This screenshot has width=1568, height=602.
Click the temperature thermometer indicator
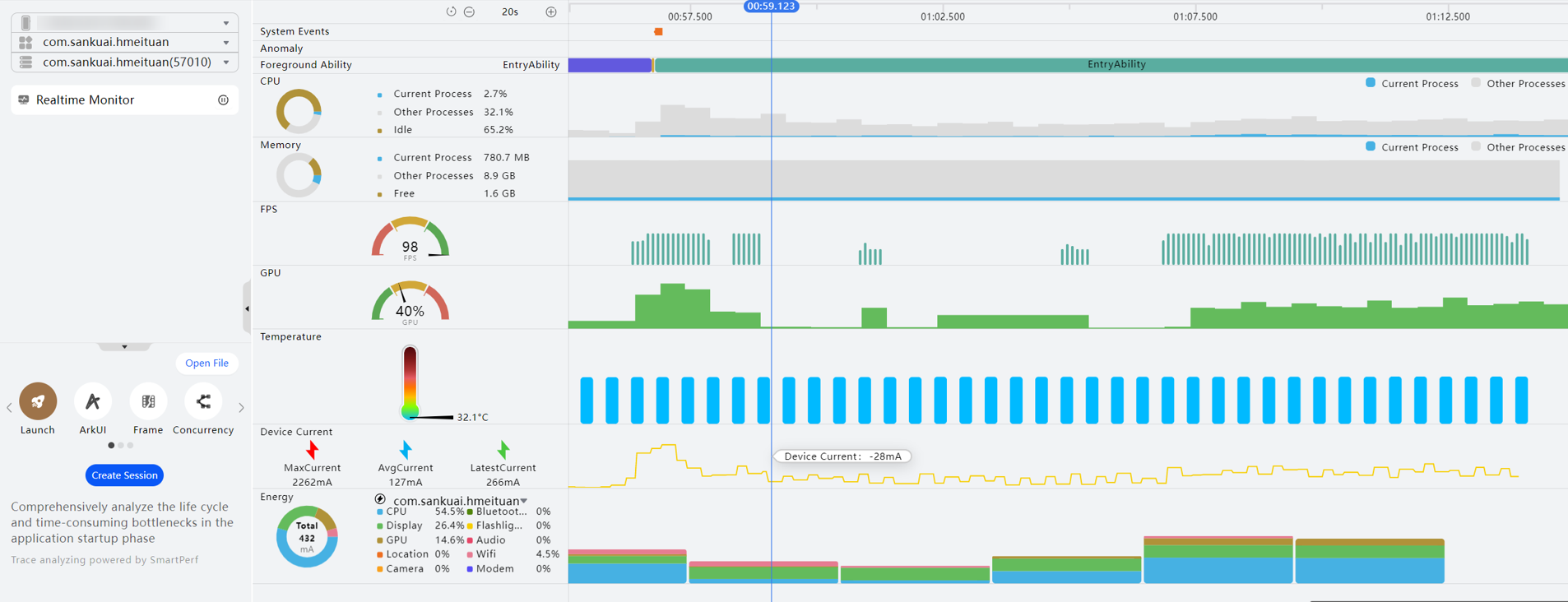[x=410, y=382]
